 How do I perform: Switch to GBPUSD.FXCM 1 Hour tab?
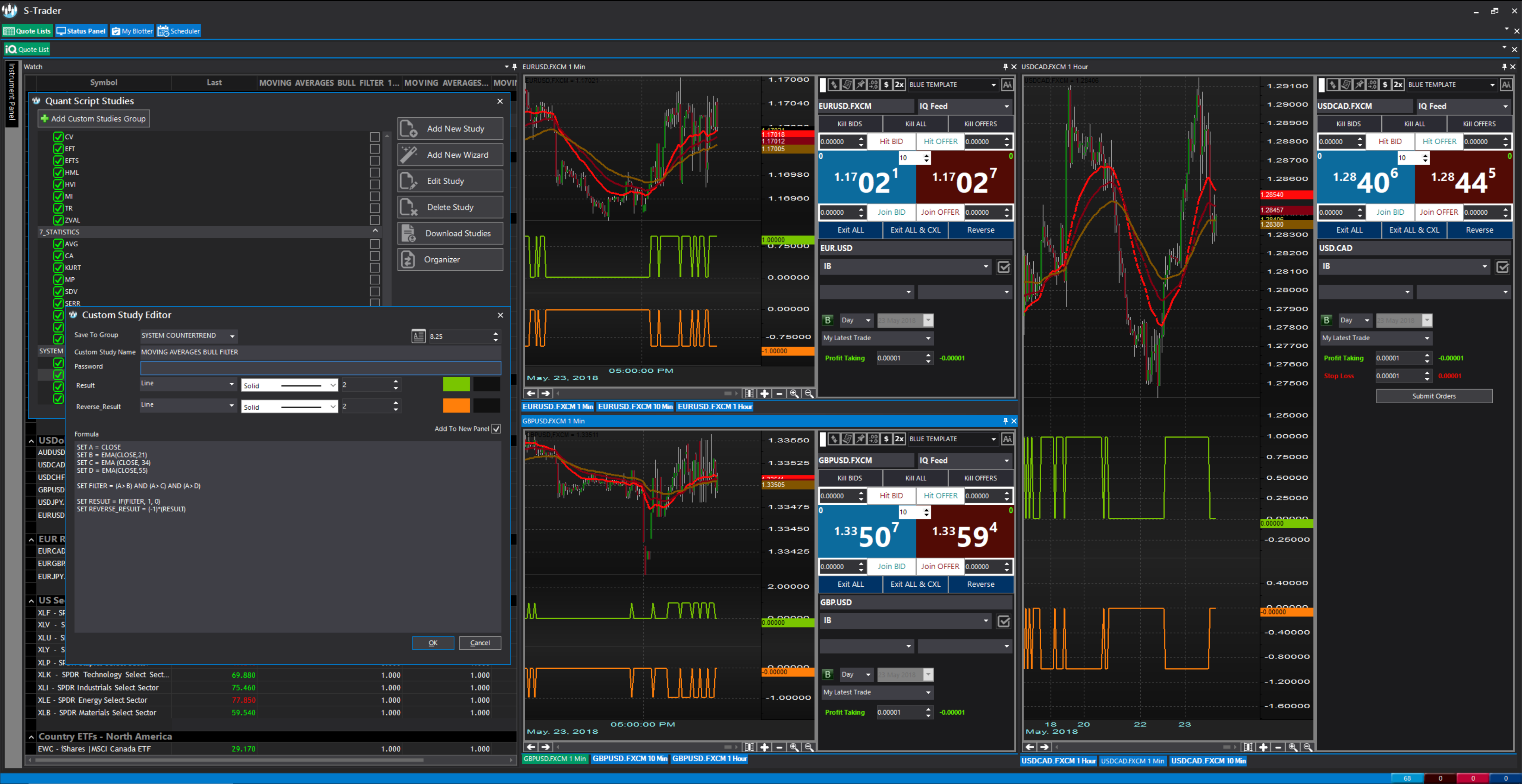709,759
